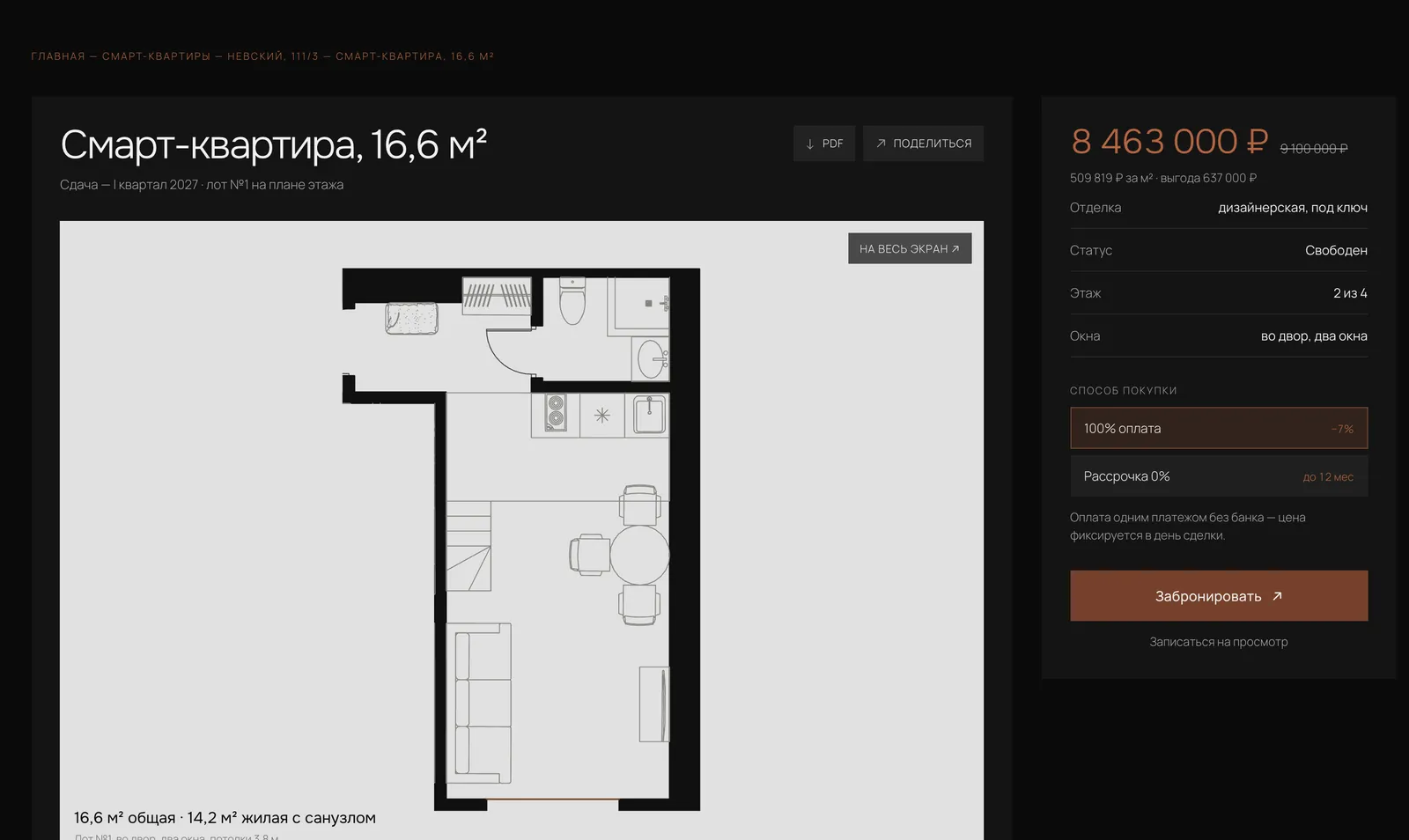1409x840 pixels.
Task: Click the heading Смарт-квартира, 16,6 м²
Action: [273, 145]
